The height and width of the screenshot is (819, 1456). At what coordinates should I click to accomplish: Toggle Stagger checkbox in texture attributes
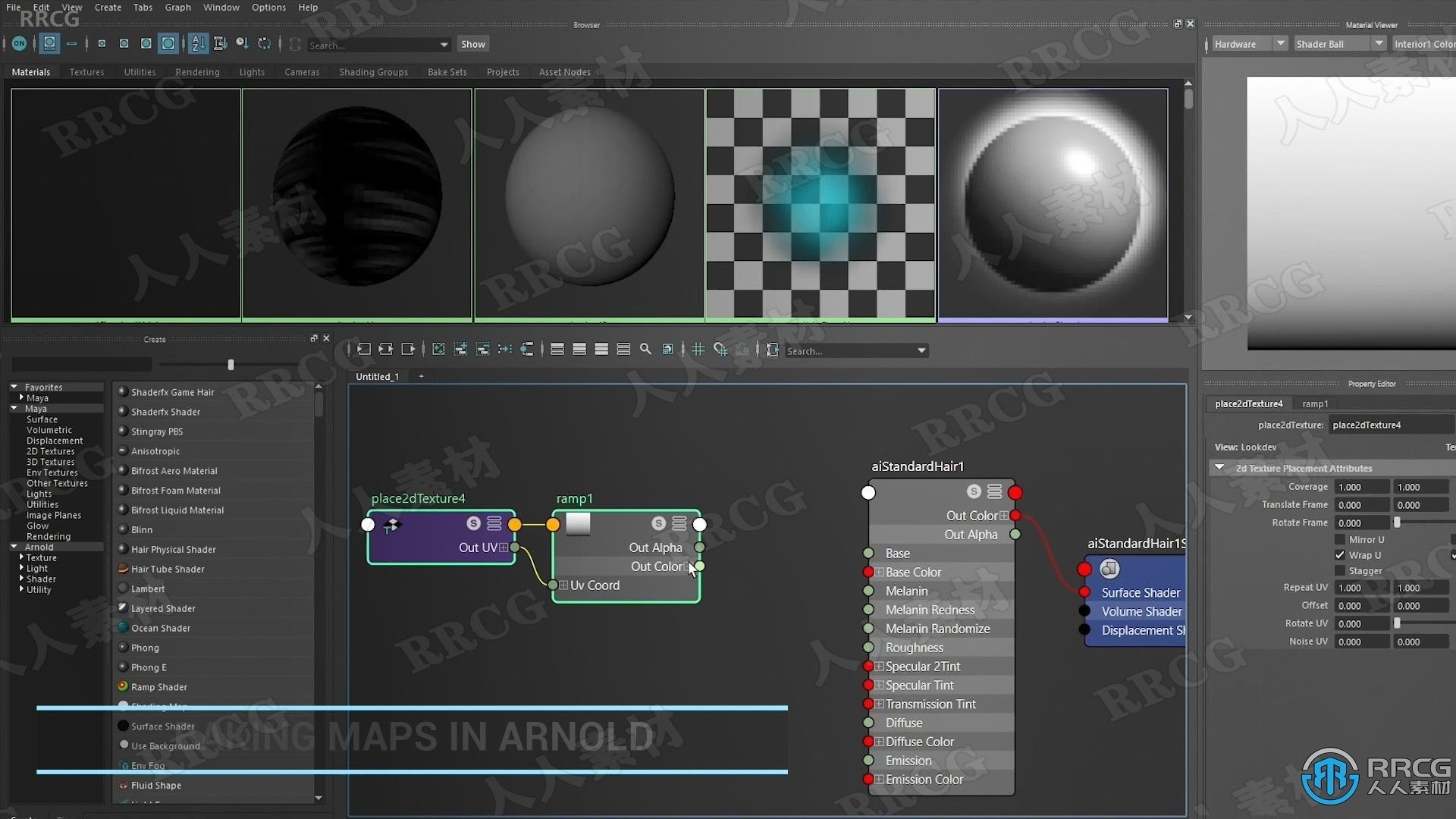pos(1341,570)
